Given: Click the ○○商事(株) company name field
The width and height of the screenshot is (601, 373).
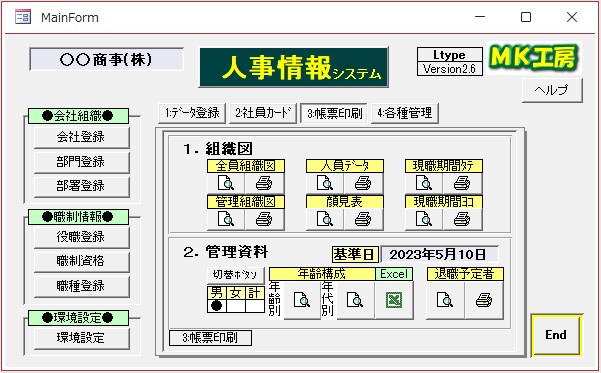Looking at the screenshot, I should coord(107,59).
